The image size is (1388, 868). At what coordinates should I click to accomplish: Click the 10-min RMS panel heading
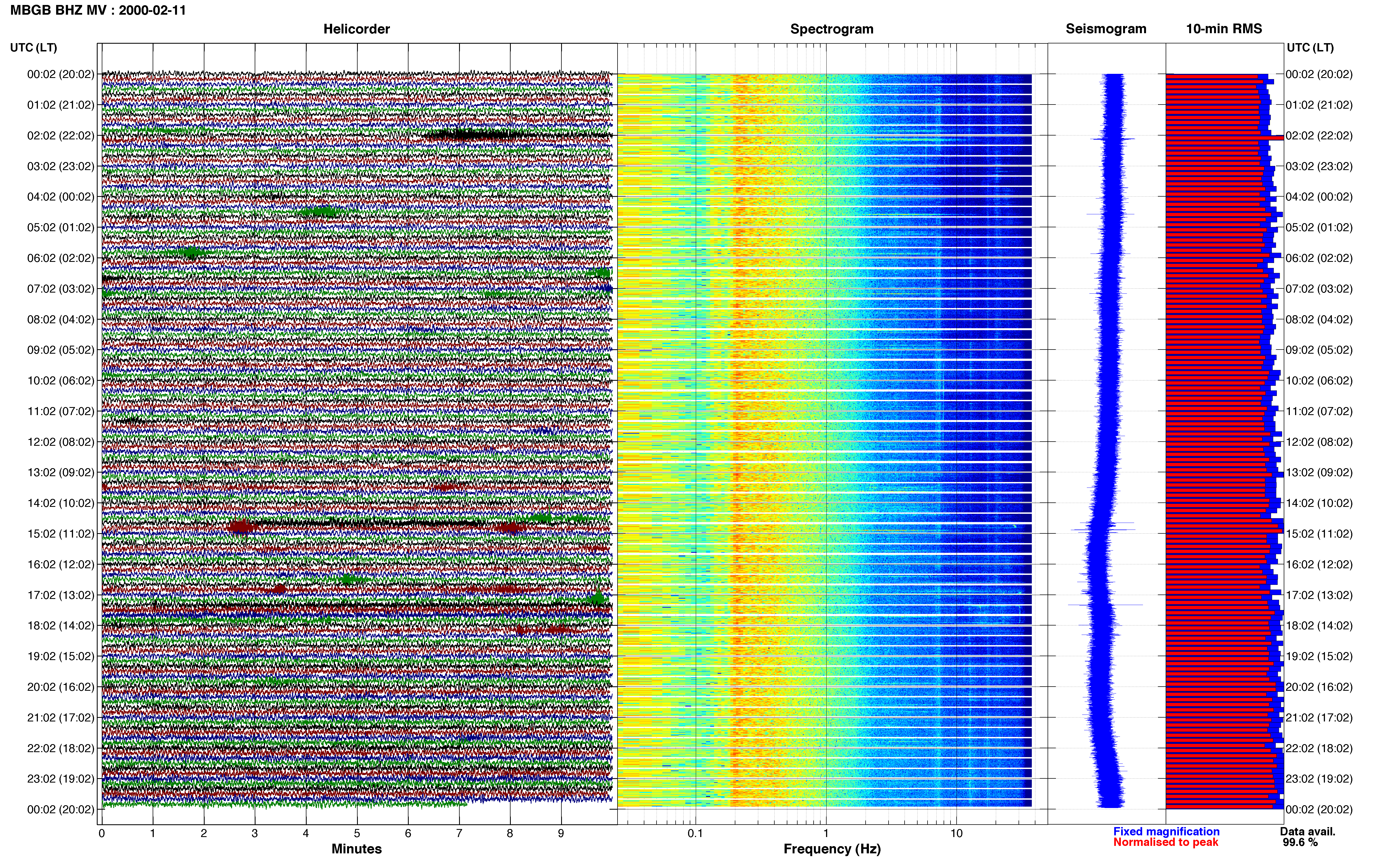pos(1224,29)
